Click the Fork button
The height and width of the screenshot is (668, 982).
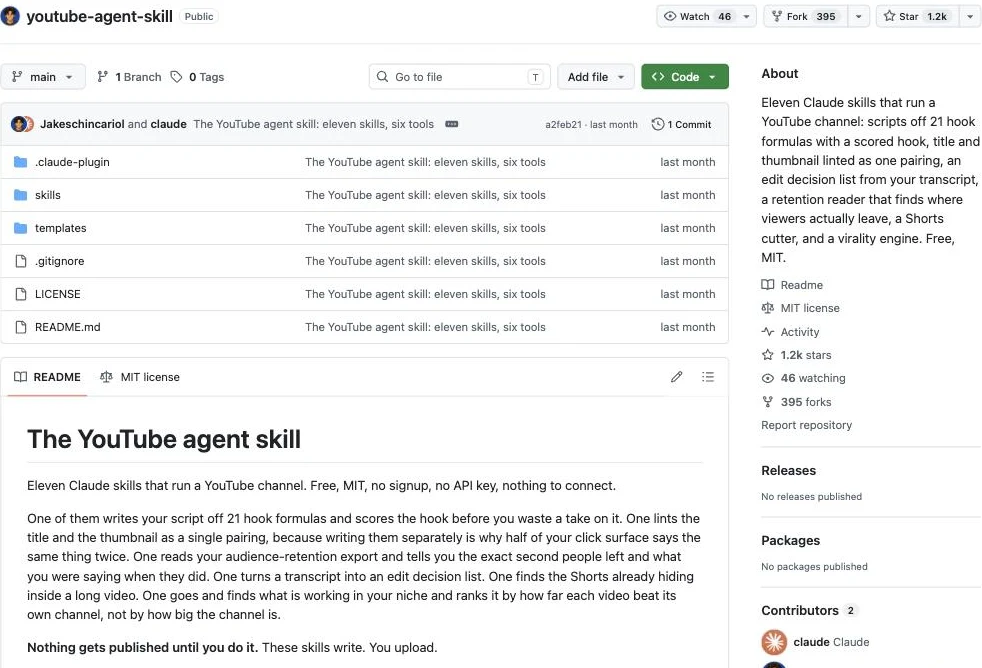coord(805,16)
